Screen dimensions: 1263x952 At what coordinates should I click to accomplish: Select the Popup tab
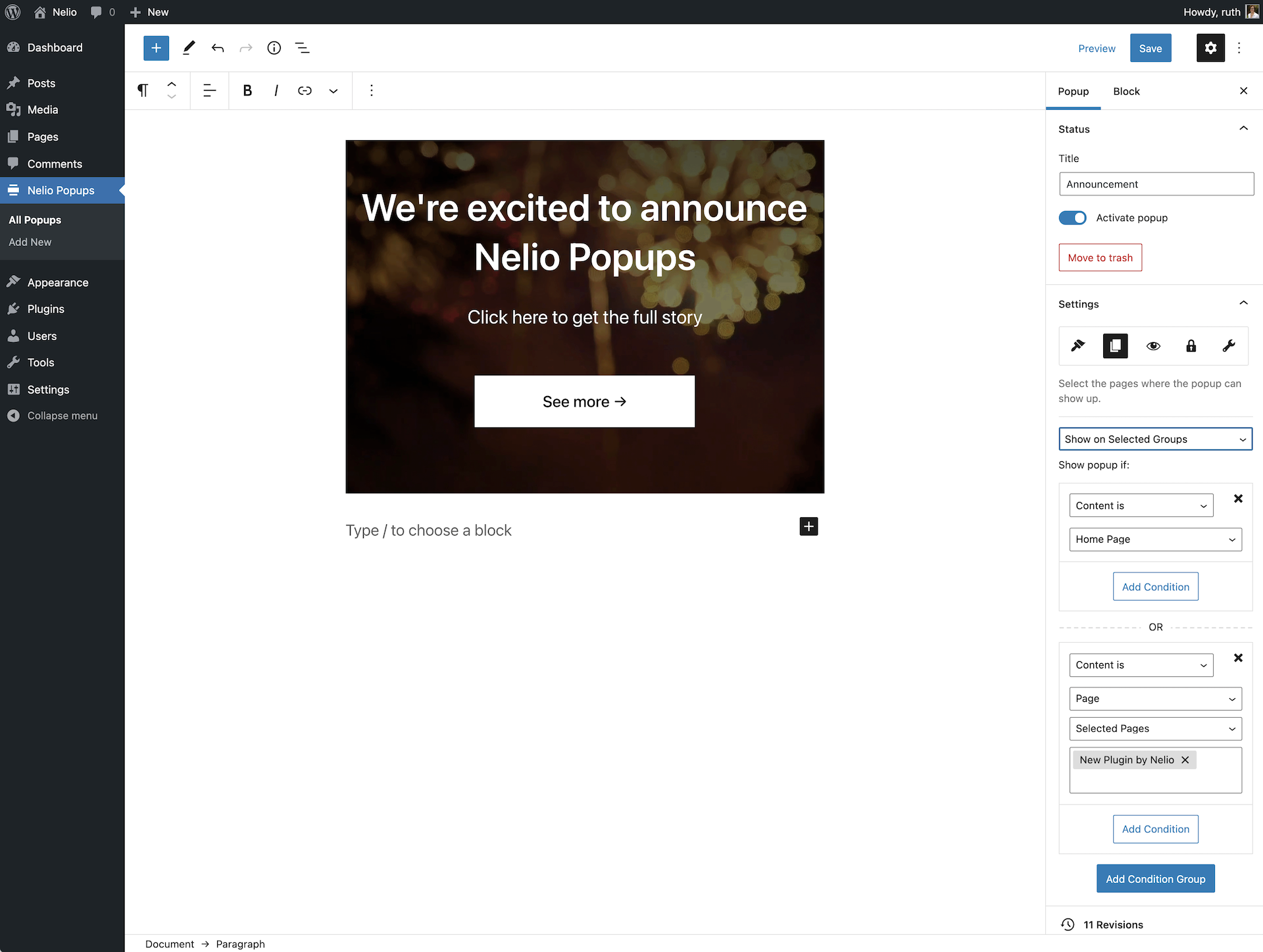1074,91
